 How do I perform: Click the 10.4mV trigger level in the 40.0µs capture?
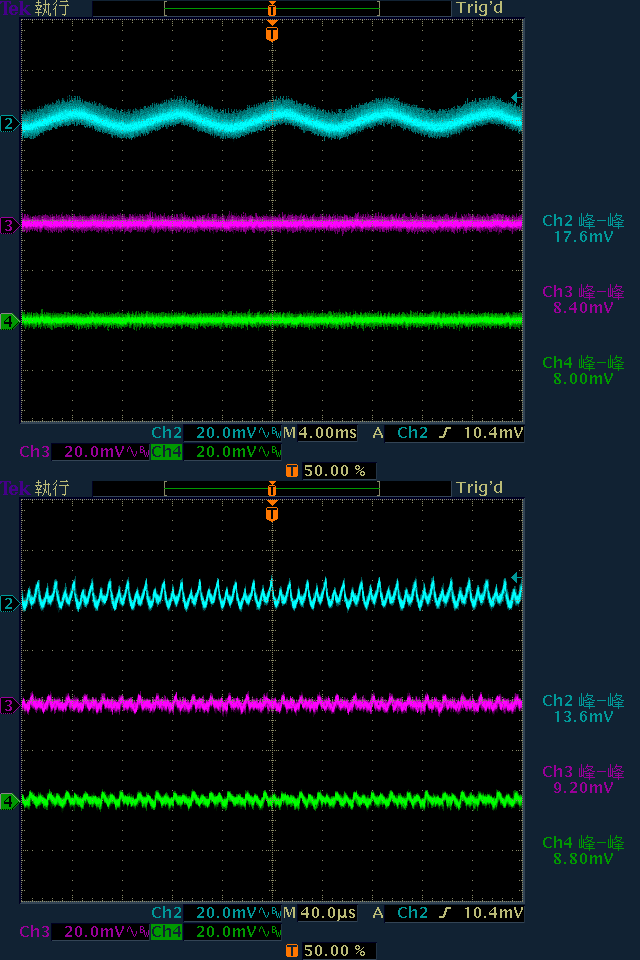tap(493, 913)
